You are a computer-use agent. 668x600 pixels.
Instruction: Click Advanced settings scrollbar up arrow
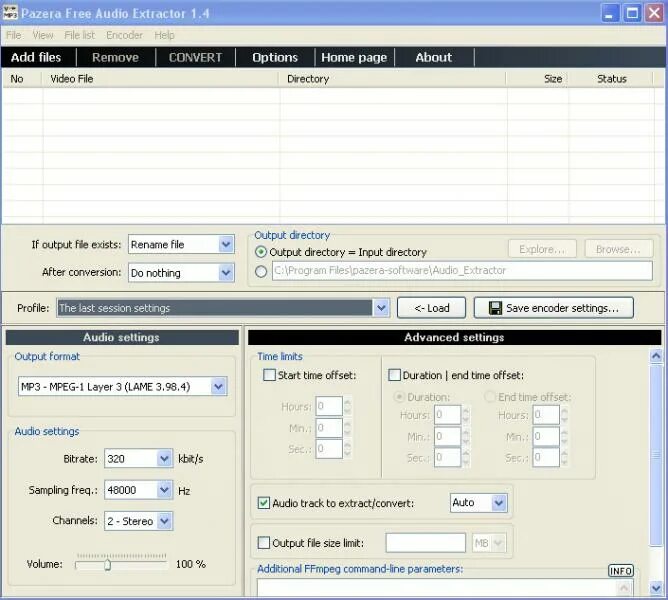click(656, 355)
